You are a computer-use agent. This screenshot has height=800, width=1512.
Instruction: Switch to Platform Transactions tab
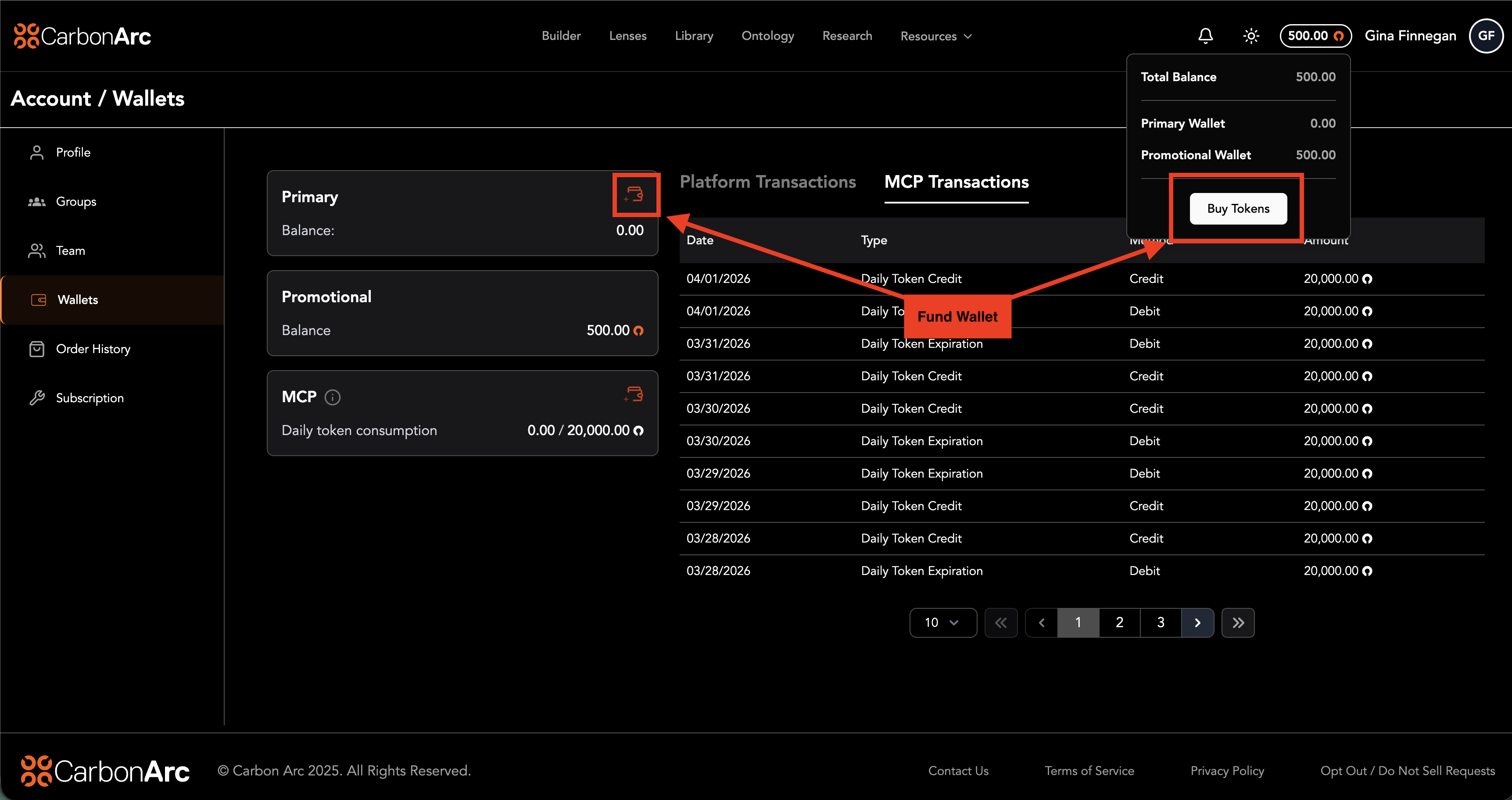pyautogui.click(x=767, y=182)
